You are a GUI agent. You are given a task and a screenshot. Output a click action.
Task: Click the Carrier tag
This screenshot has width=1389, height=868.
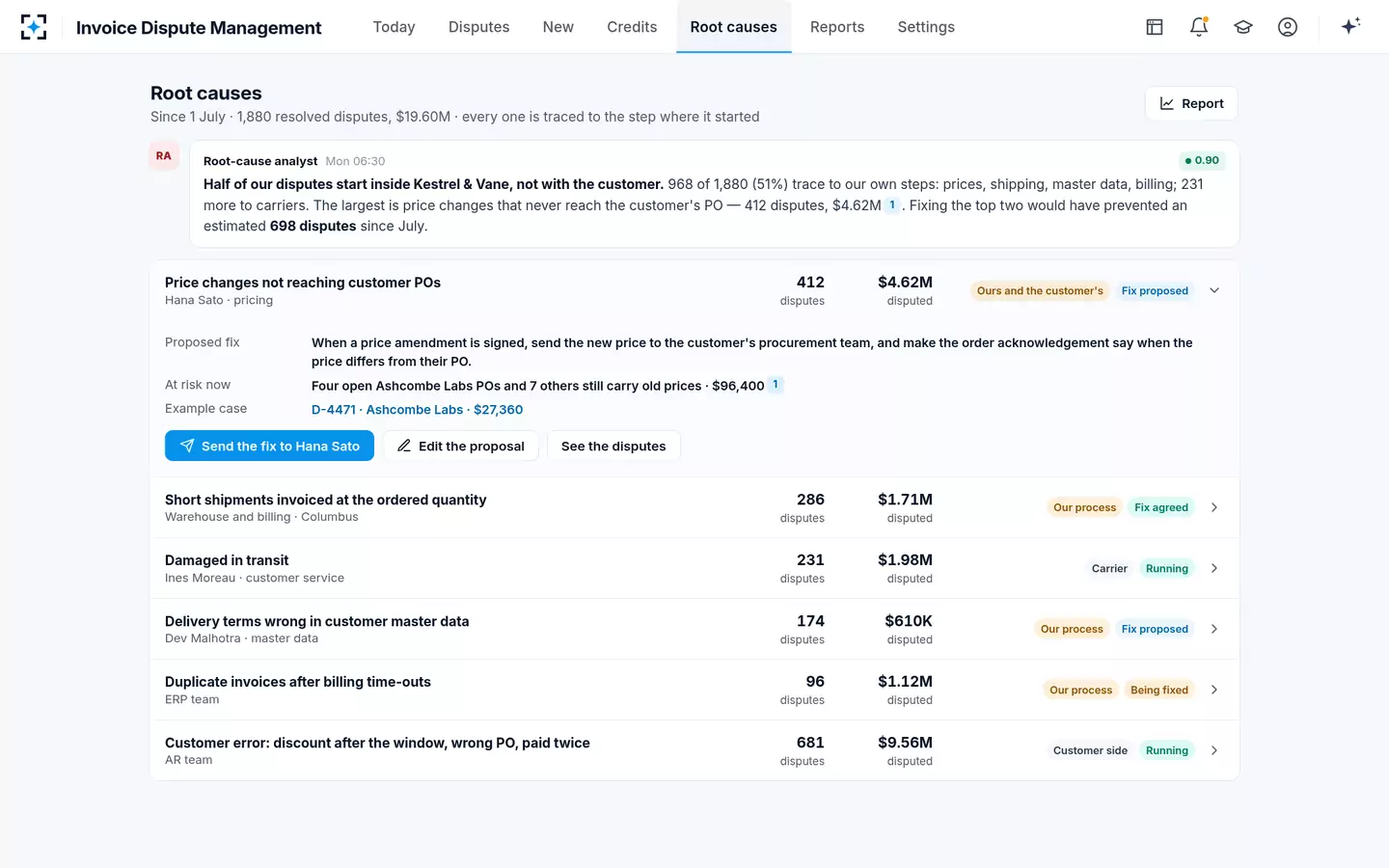(x=1109, y=568)
